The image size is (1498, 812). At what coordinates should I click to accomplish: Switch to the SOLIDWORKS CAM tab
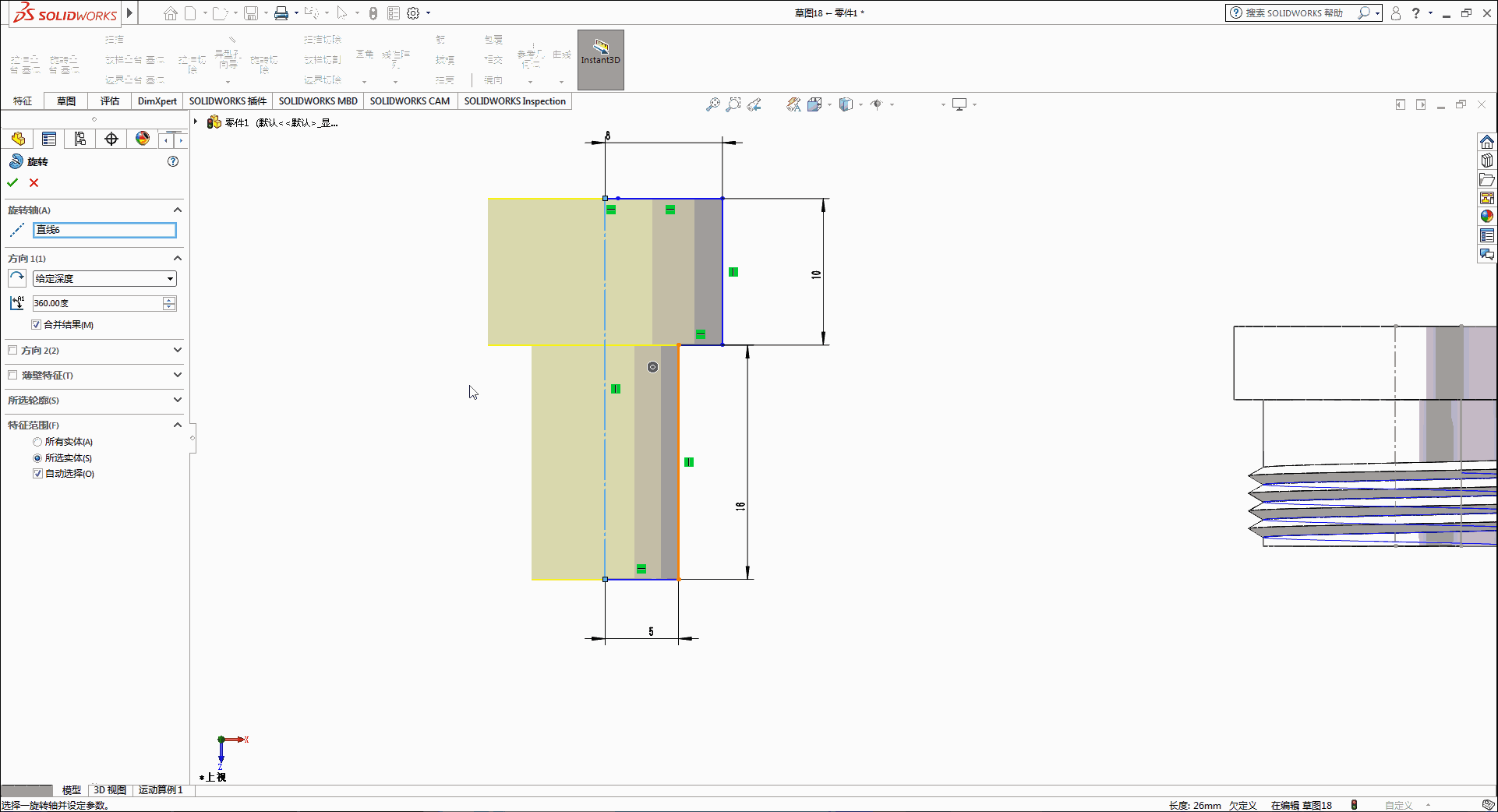click(x=410, y=101)
